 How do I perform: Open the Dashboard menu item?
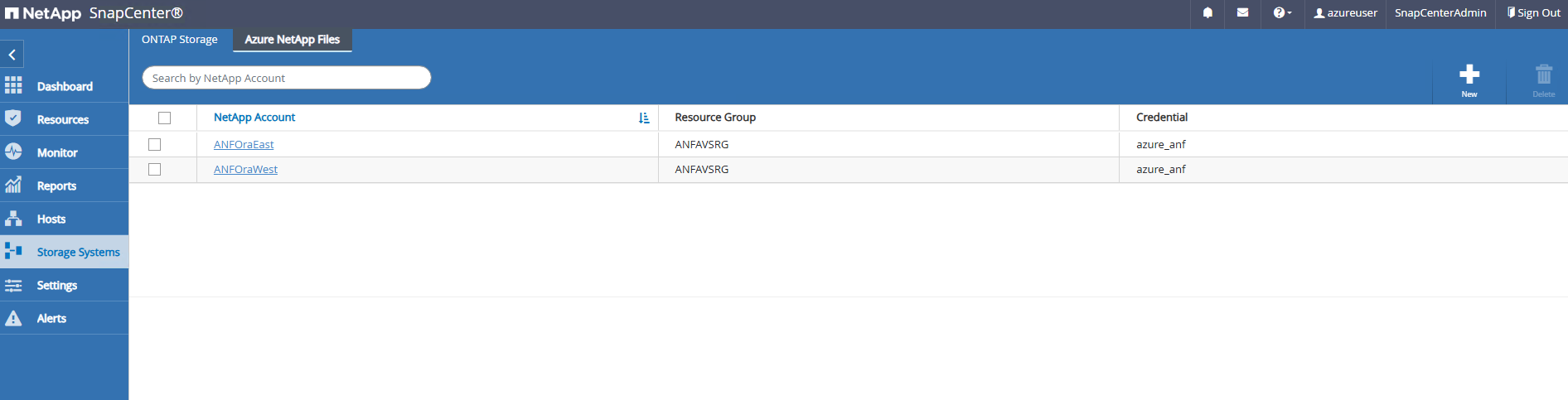tap(65, 86)
